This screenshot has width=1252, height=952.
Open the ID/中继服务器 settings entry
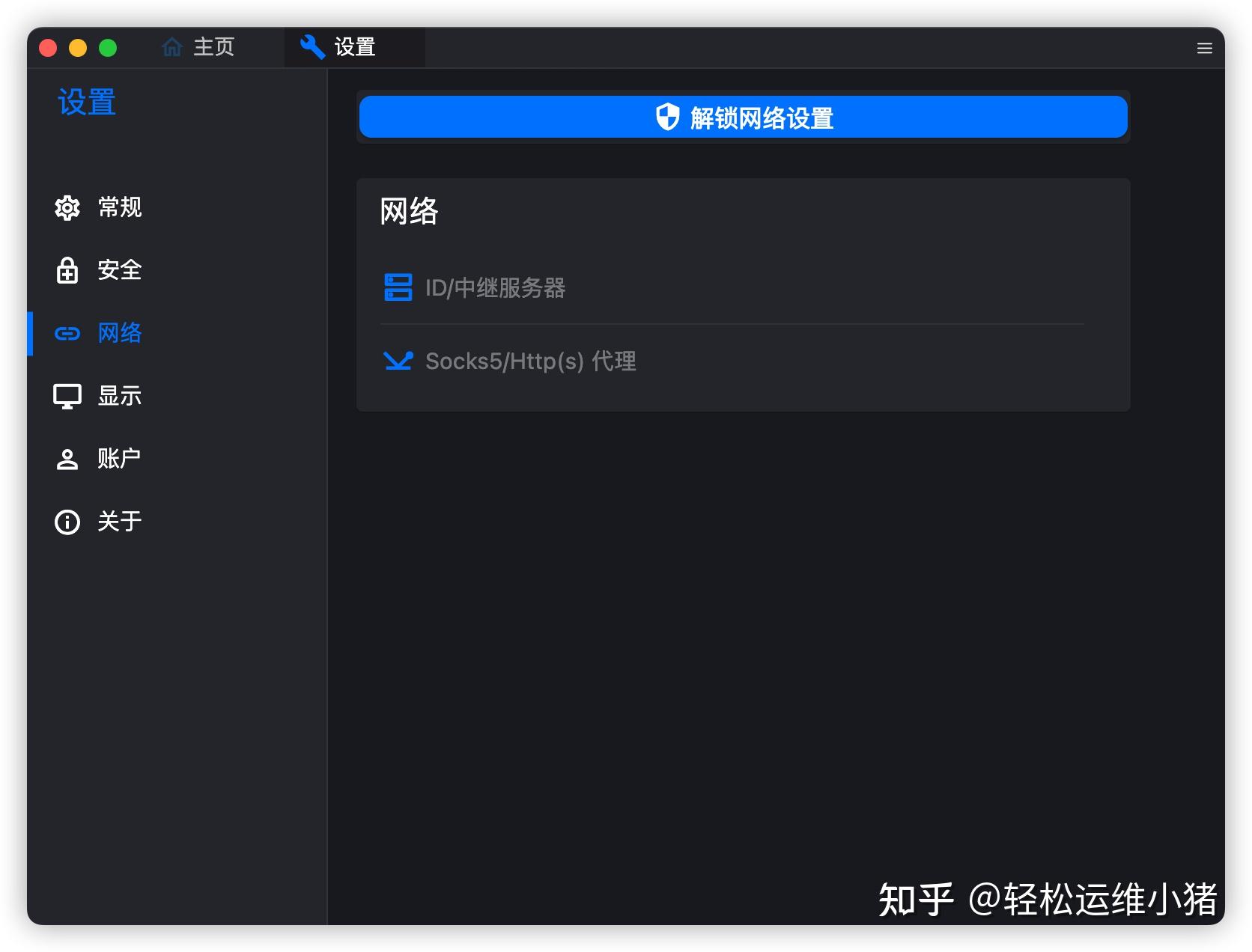coord(496,288)
